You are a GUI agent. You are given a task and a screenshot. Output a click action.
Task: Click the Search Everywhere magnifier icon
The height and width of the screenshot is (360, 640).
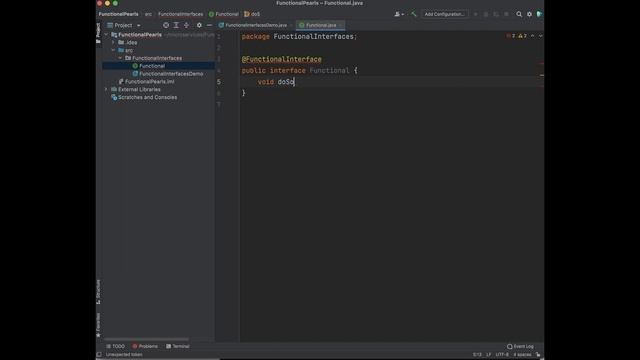click(519, 14)
